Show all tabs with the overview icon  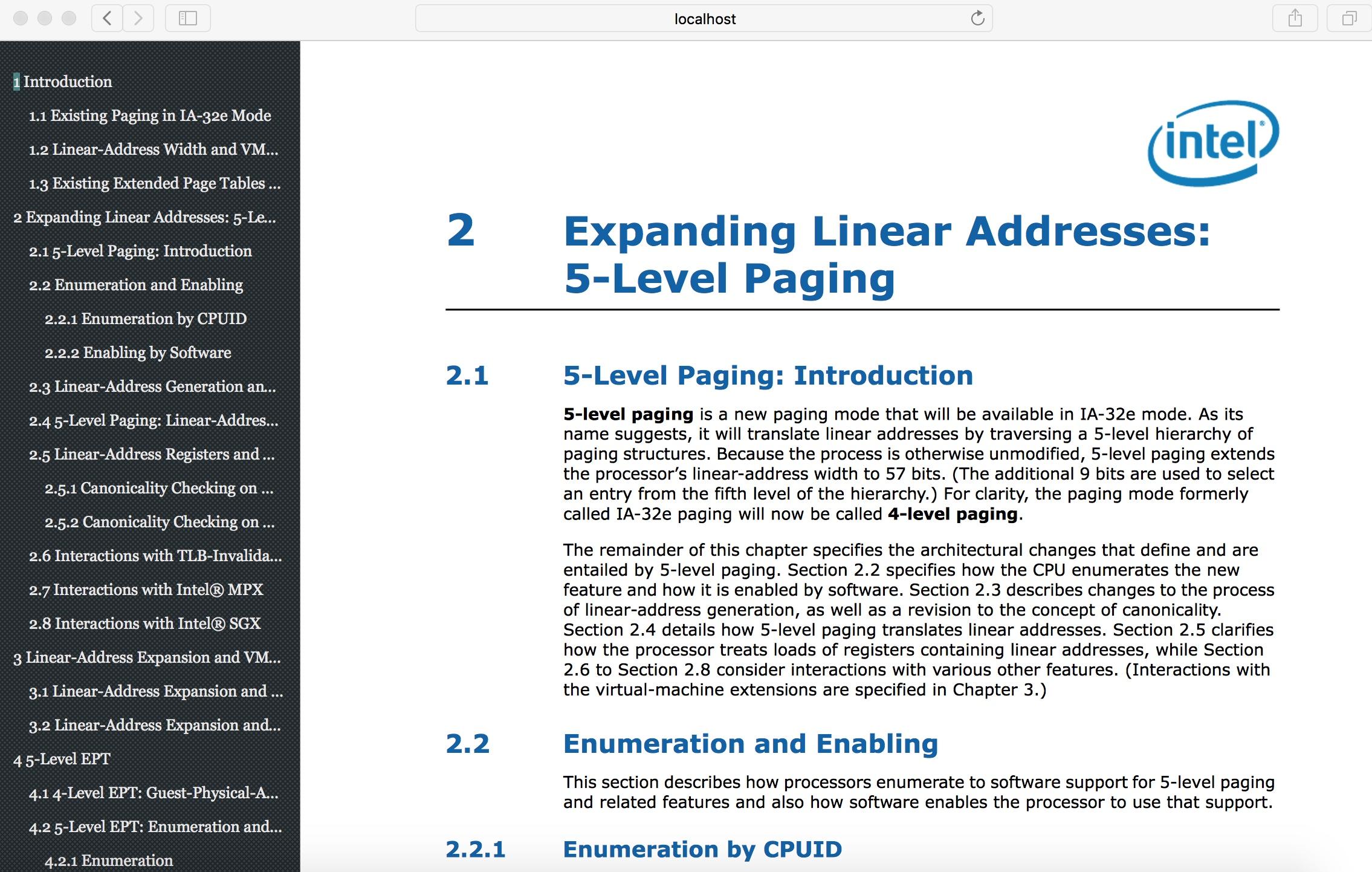pos(1348,19)
